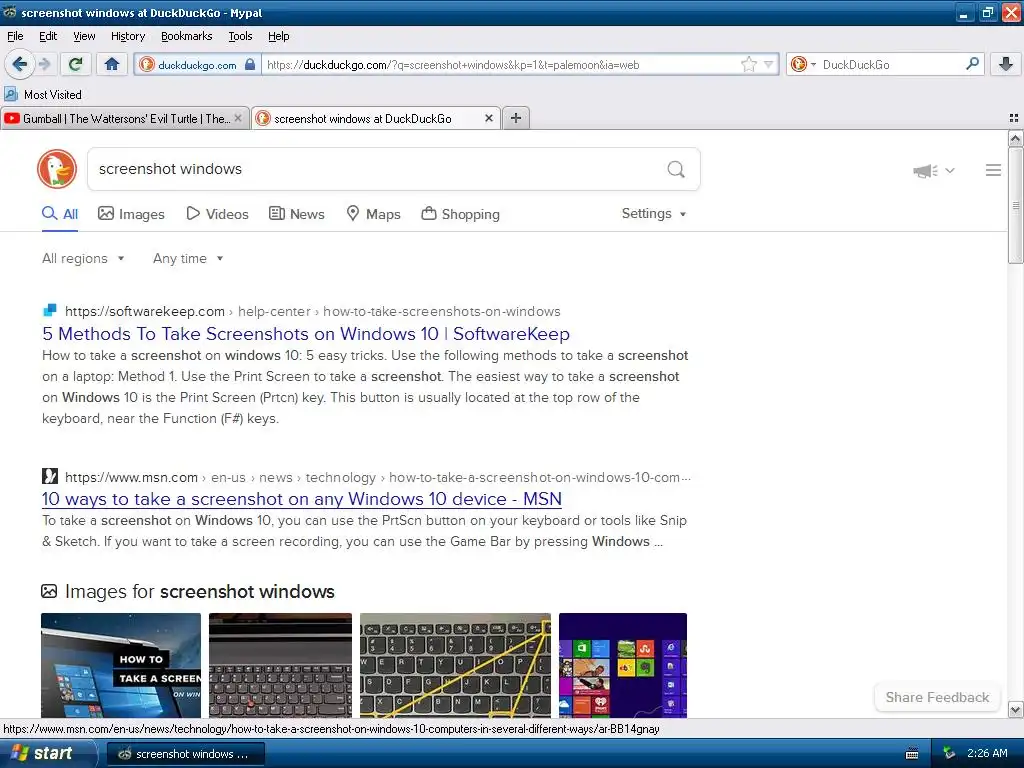
Task: Open the hamburger side menu
Action: 993,170
